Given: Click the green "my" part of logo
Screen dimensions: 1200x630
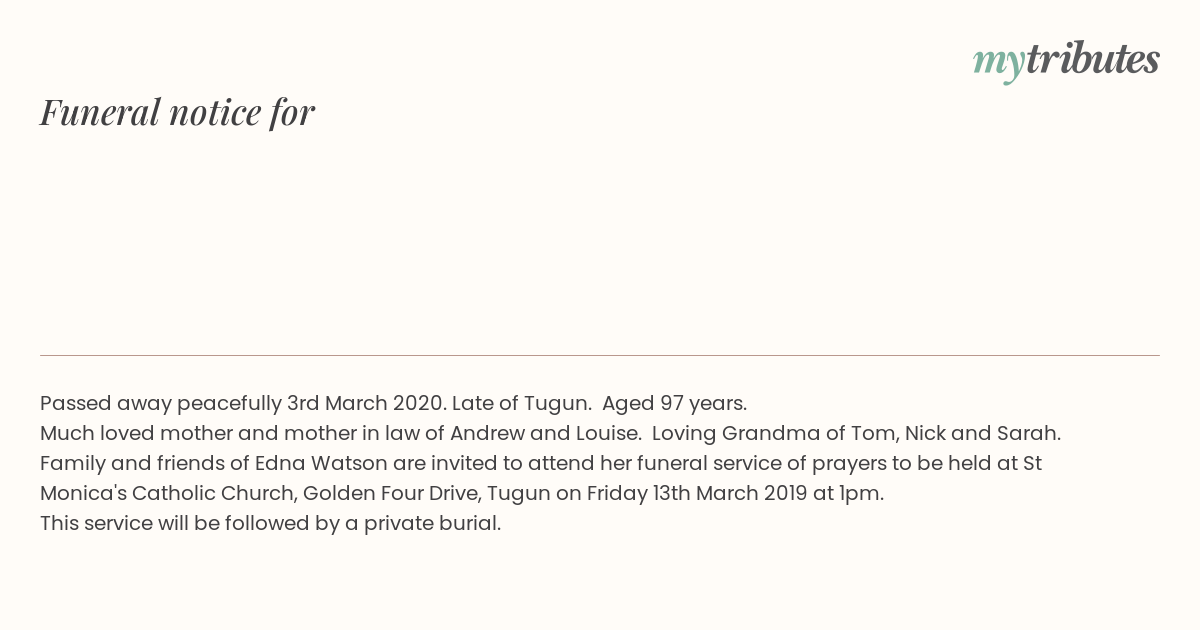Looking at the screenshot, I should 998,62.
